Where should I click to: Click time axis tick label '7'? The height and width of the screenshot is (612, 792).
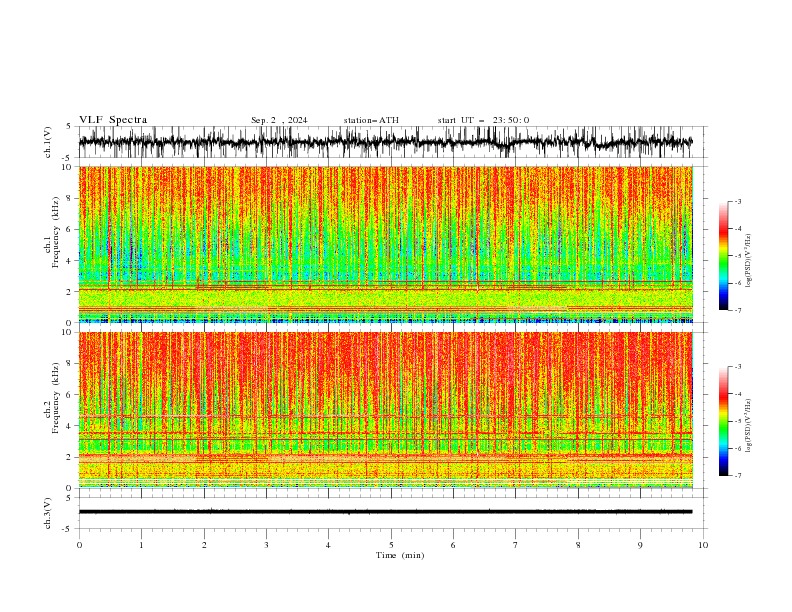516,545
